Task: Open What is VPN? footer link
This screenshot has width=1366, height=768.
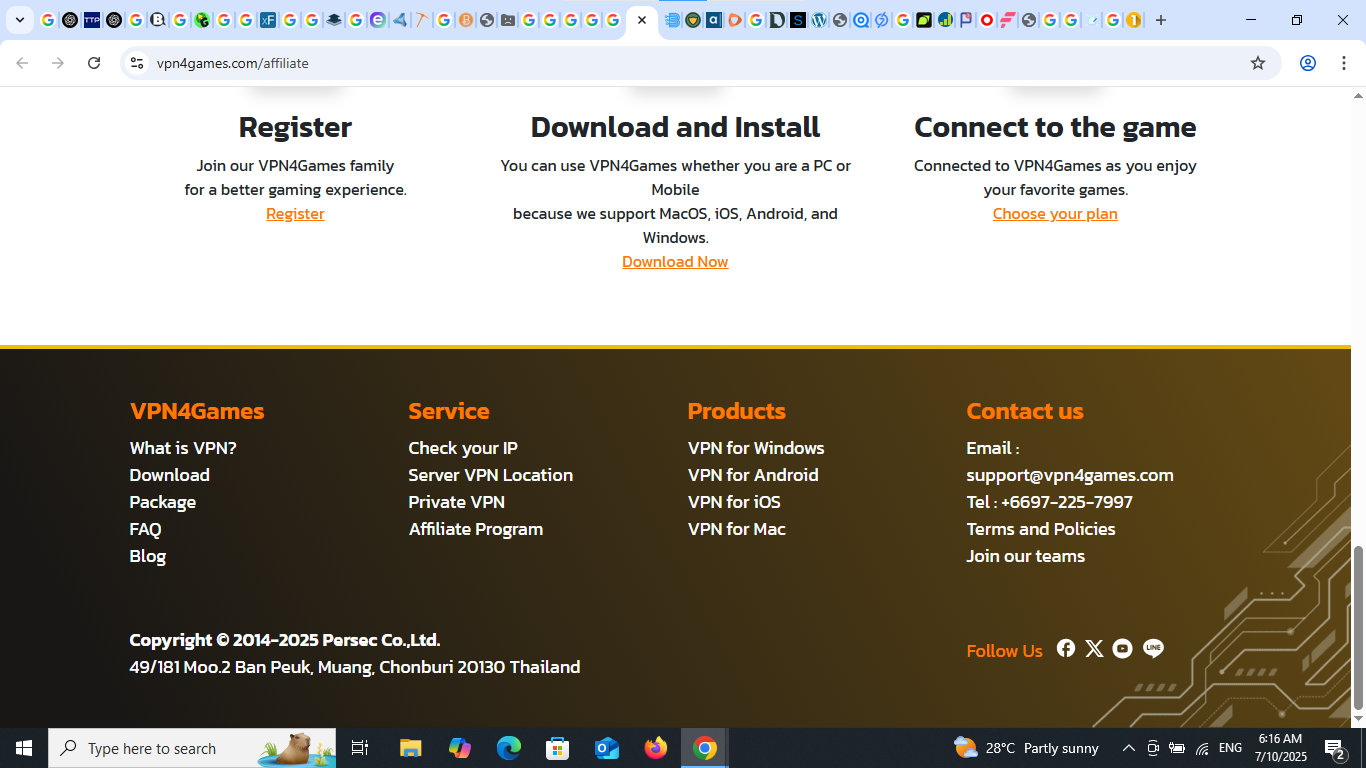Action: (x=183, y=448)
